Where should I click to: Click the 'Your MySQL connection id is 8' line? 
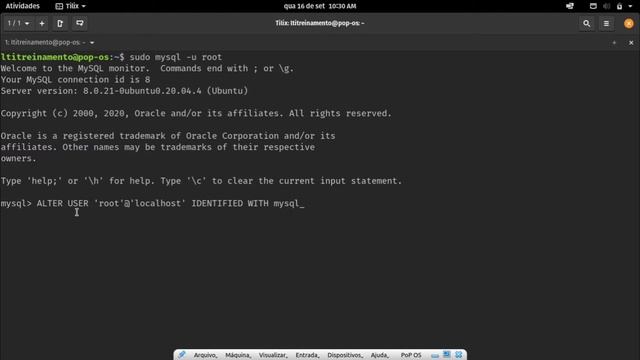[76, 80]
